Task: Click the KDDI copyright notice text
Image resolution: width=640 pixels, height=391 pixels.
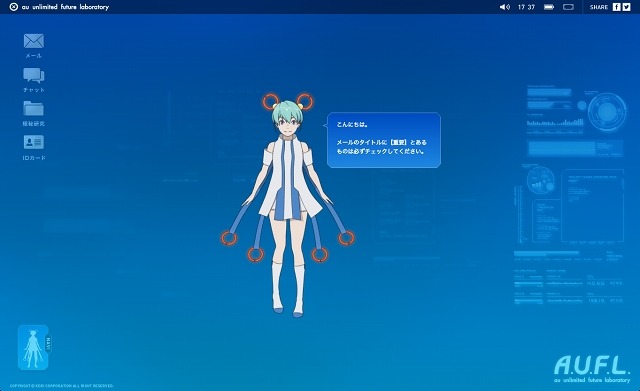Action: 62,386
